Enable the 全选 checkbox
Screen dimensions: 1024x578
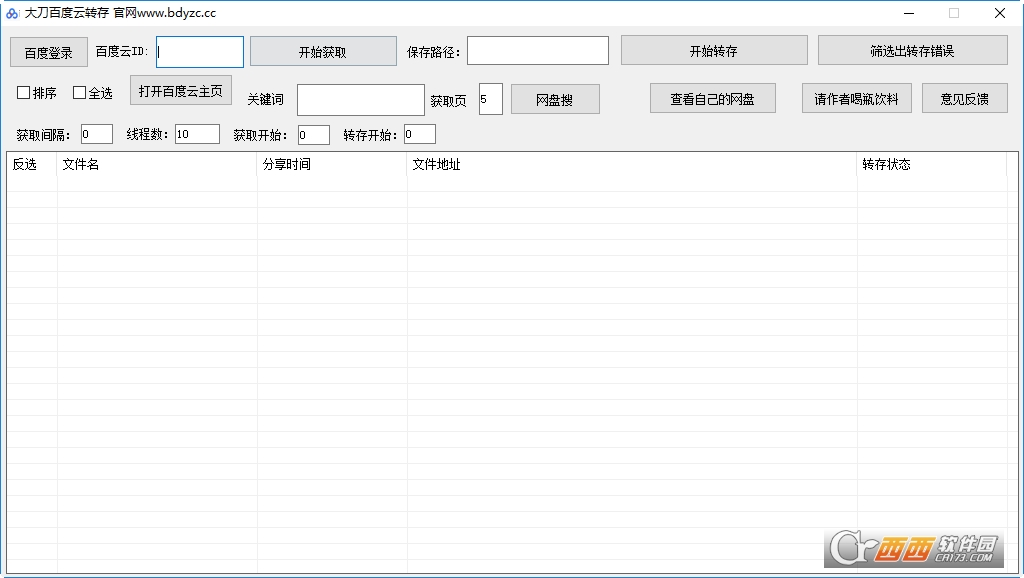80,93
